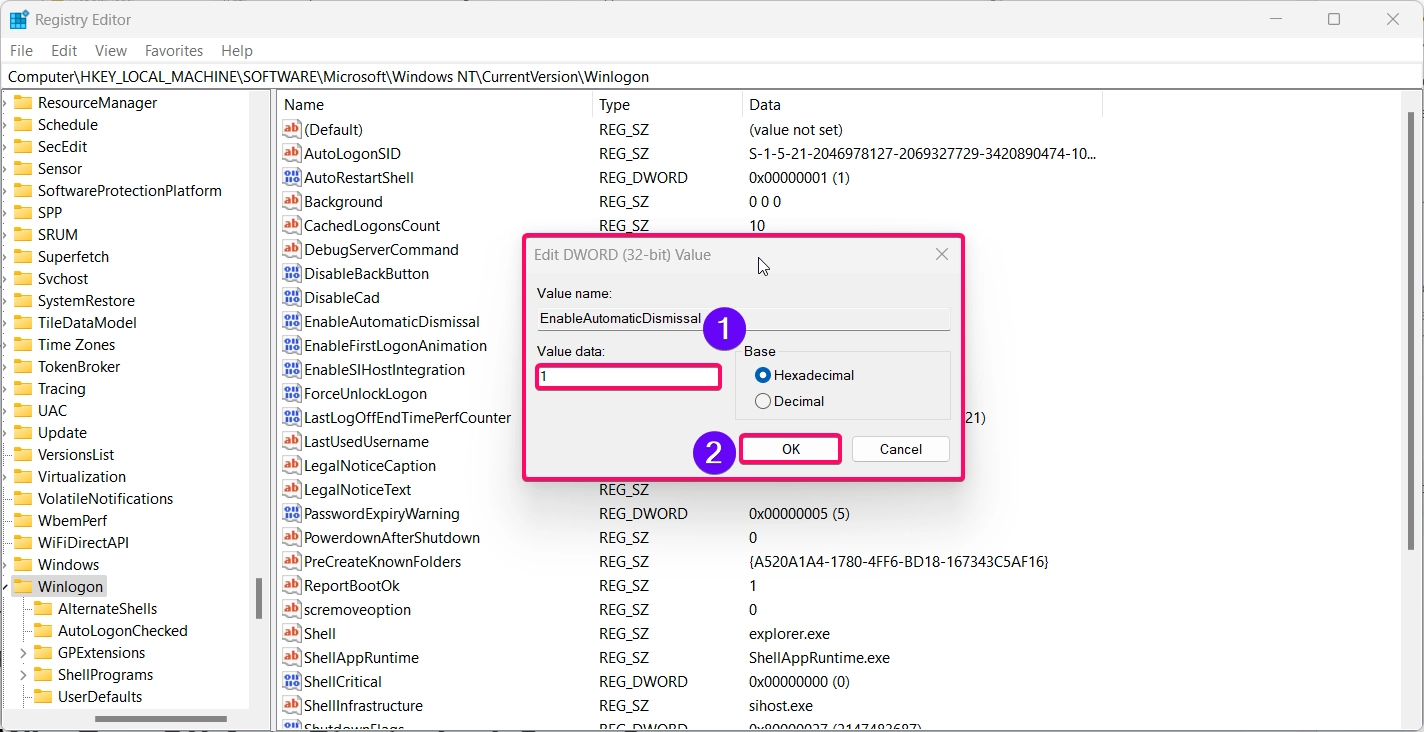Click the EnableFirstLogonAnimation DWORD icon
This screenshot has height=732, width=1424.
(292, 345)
